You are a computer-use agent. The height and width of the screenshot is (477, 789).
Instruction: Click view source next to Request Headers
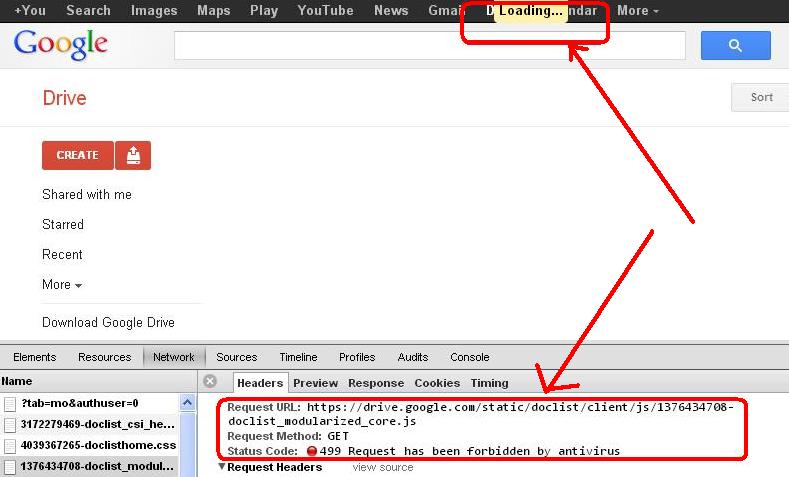[383, 467]
